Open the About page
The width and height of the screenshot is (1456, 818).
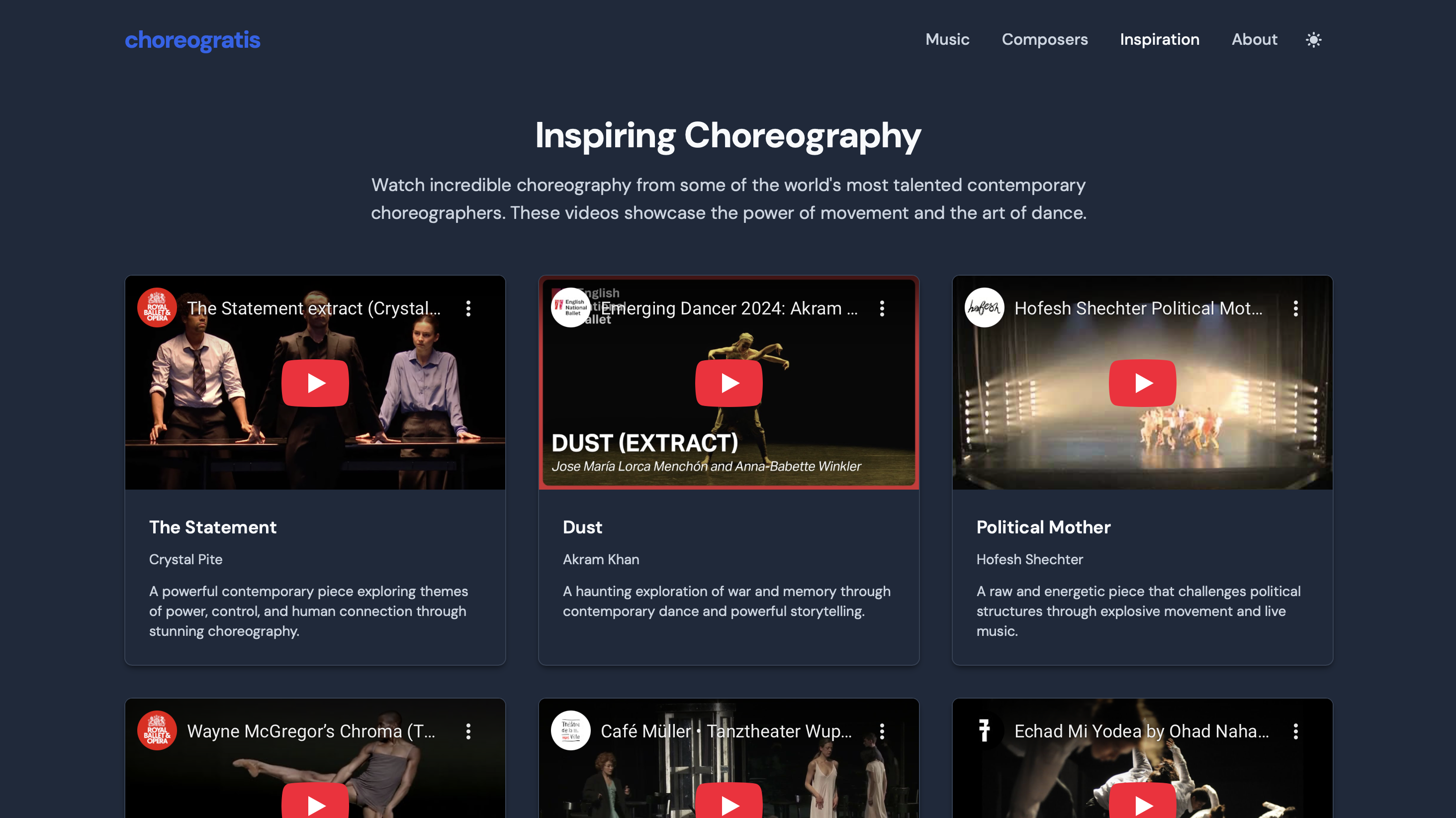tap(1254, 39)
